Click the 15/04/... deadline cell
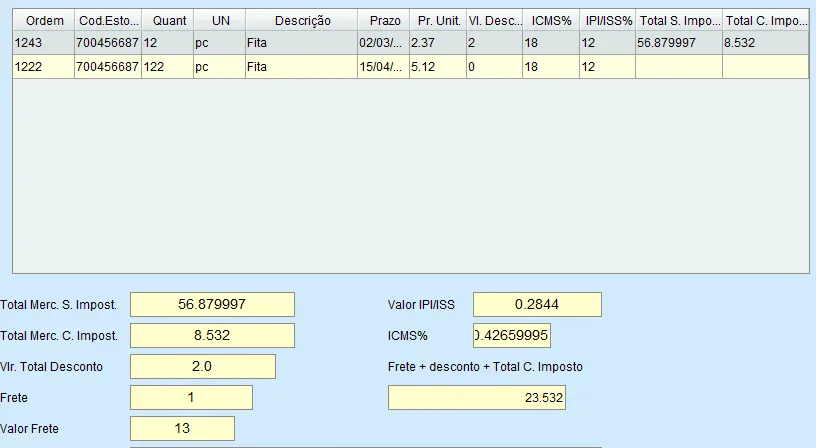816x448 pixels. tap(384, 67)
